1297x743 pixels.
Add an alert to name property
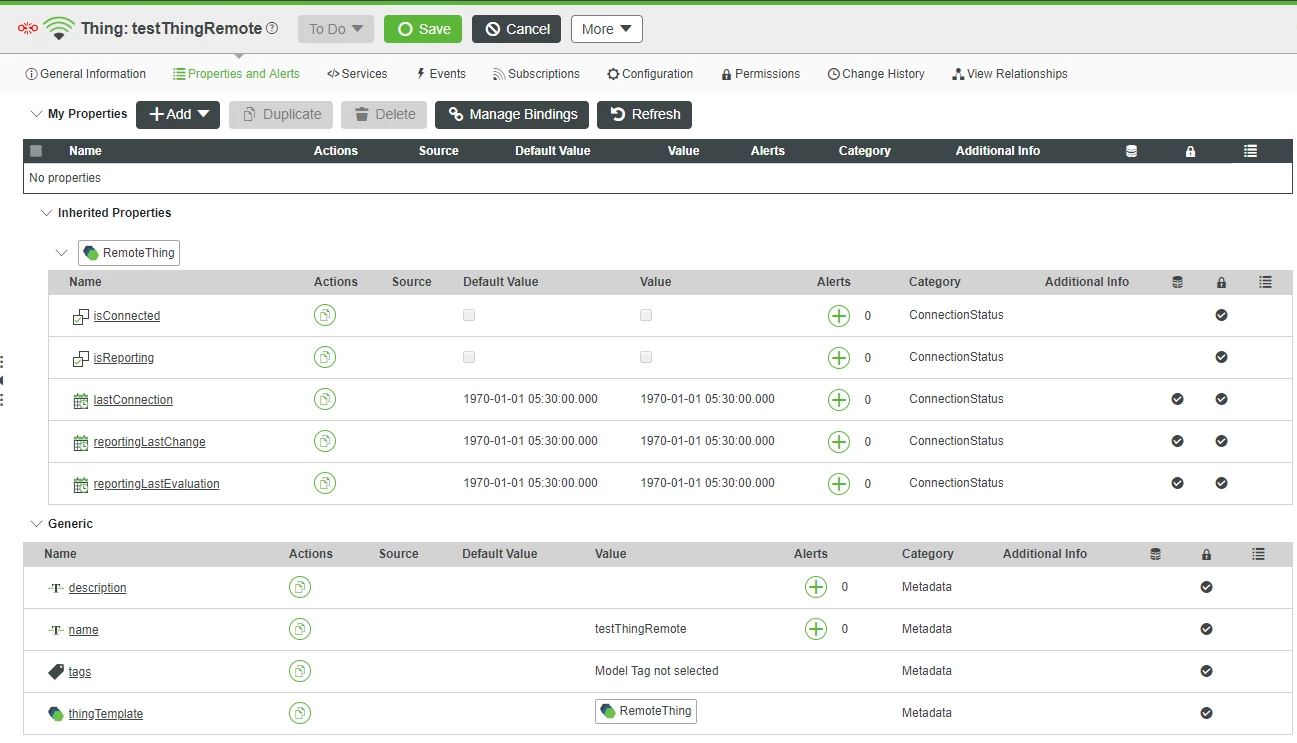(x=816, y=629)
